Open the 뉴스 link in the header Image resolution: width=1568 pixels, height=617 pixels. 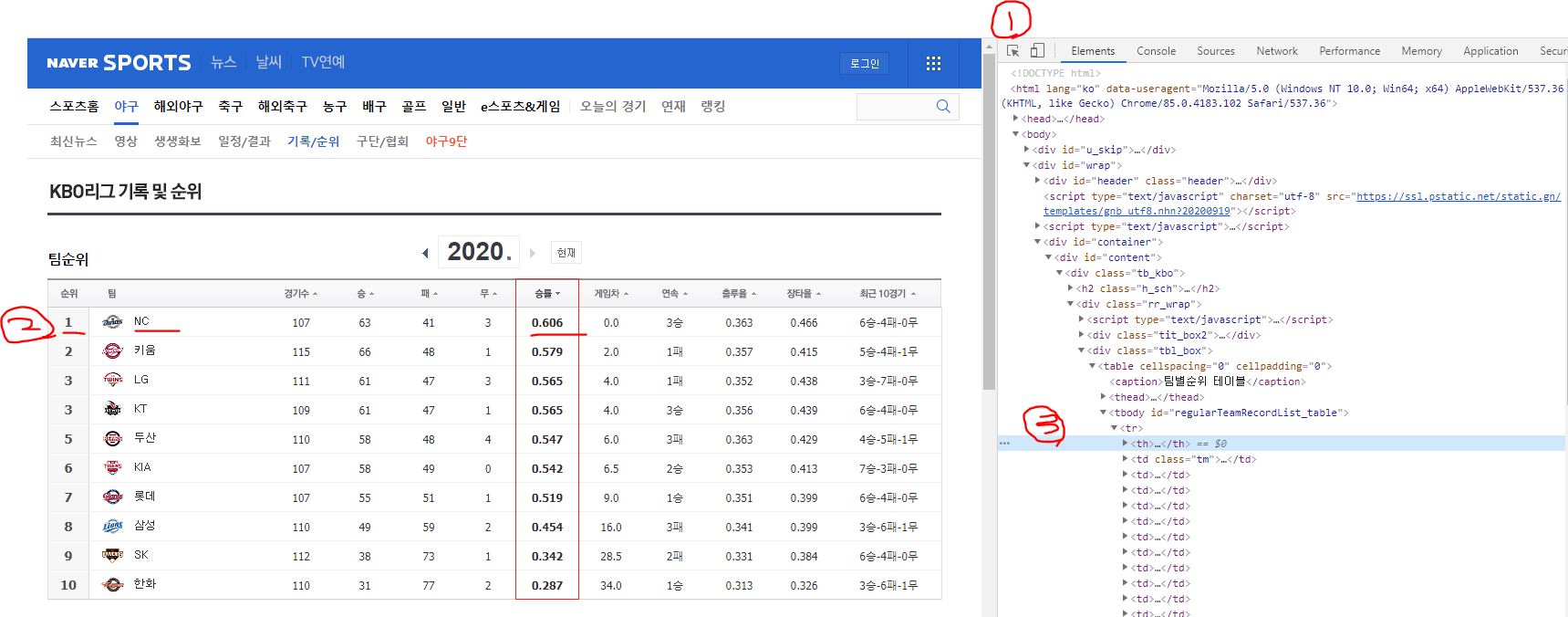tap(223, 62)
